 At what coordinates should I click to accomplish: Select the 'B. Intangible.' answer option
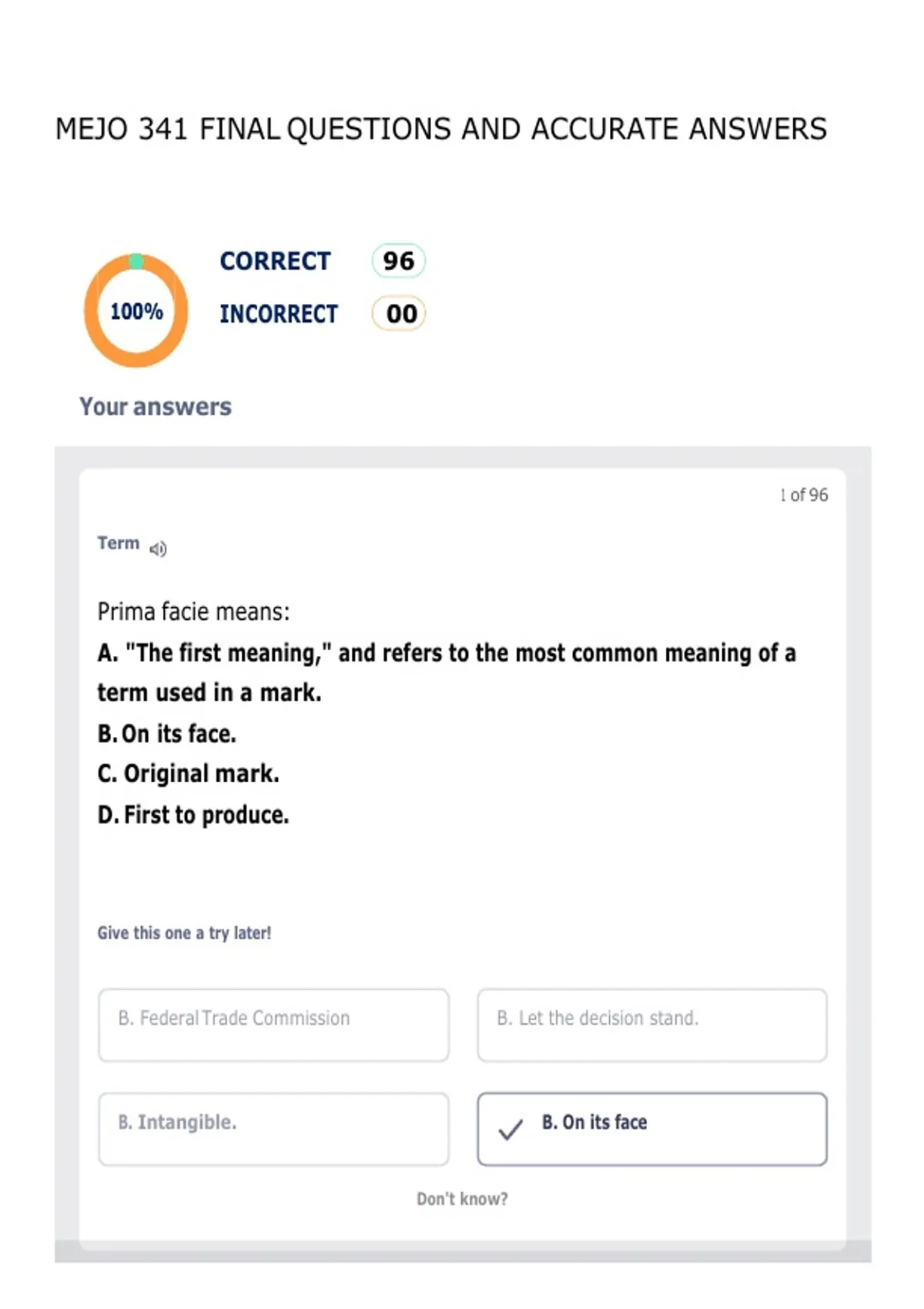click(x=273, y=1129)
